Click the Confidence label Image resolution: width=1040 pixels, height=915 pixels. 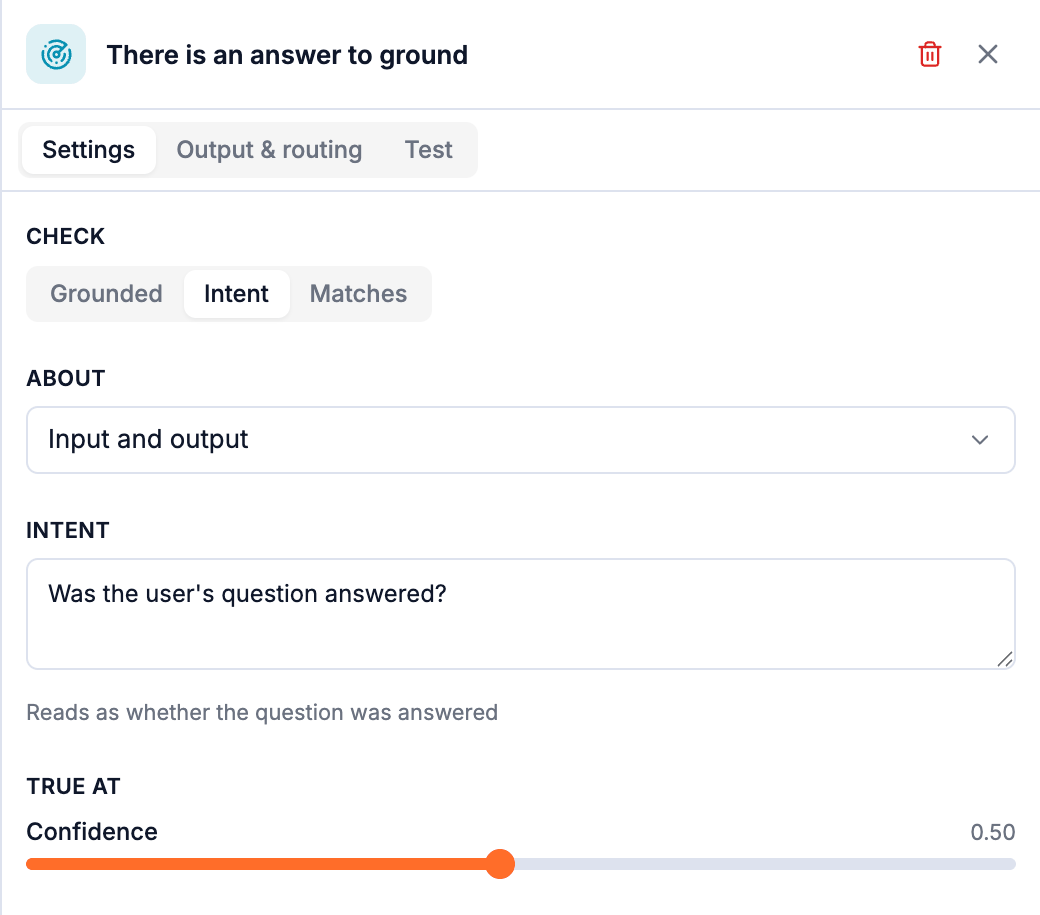tap(92, 831)
